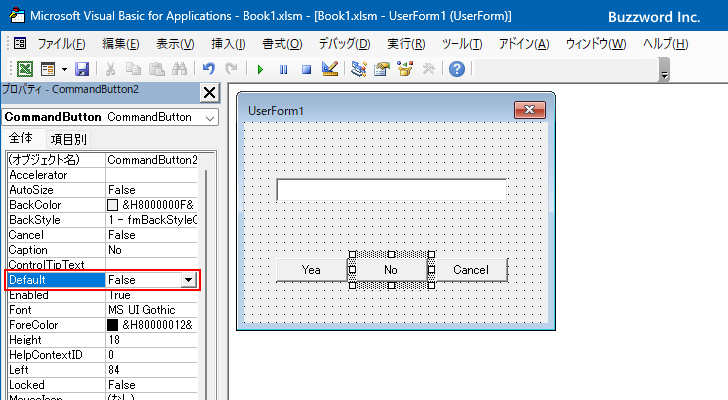Open the ツール(T) menu
This screenshot has width=728, height=400.
462,44
